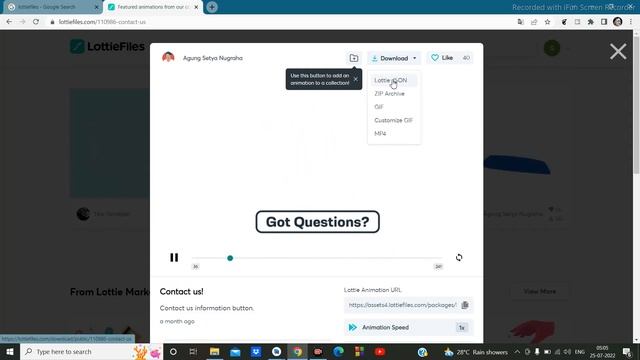Open Chrome's three-dot menu

631,22
